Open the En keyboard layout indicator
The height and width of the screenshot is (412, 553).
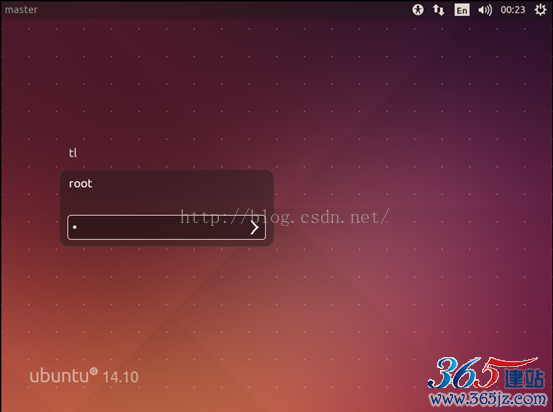462,10
